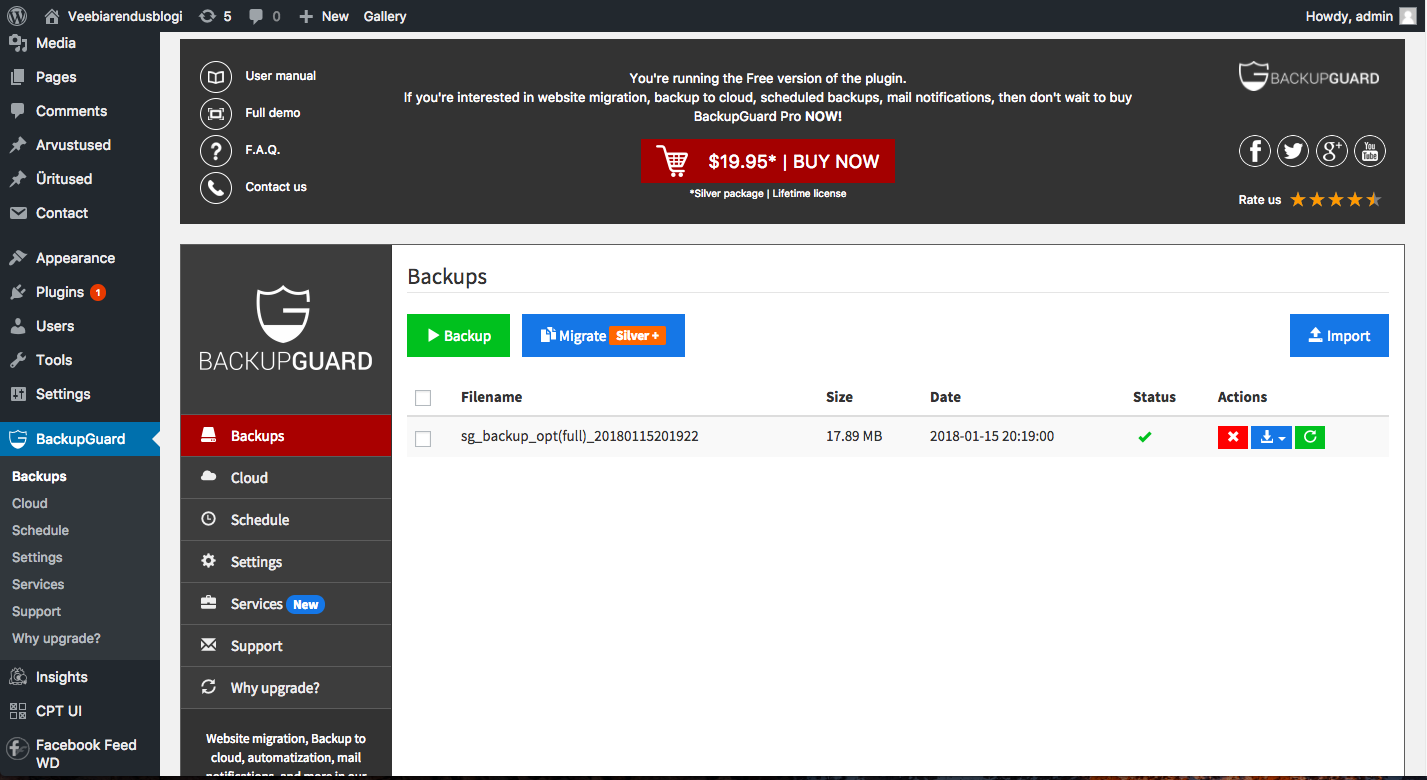Select Backups tab in plugin panel
Image resolution: width=1427 pixels, height=780 pixels.
tap(286, 436)
